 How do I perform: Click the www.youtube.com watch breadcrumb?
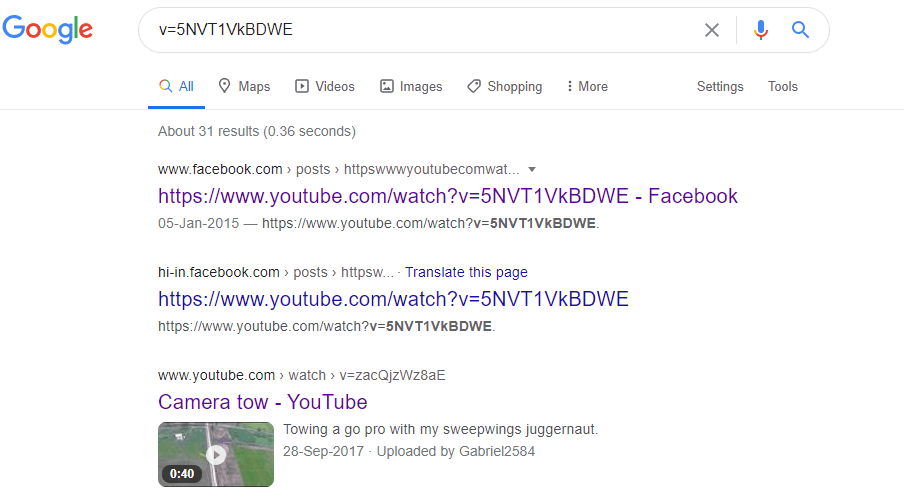click(302, 375)
